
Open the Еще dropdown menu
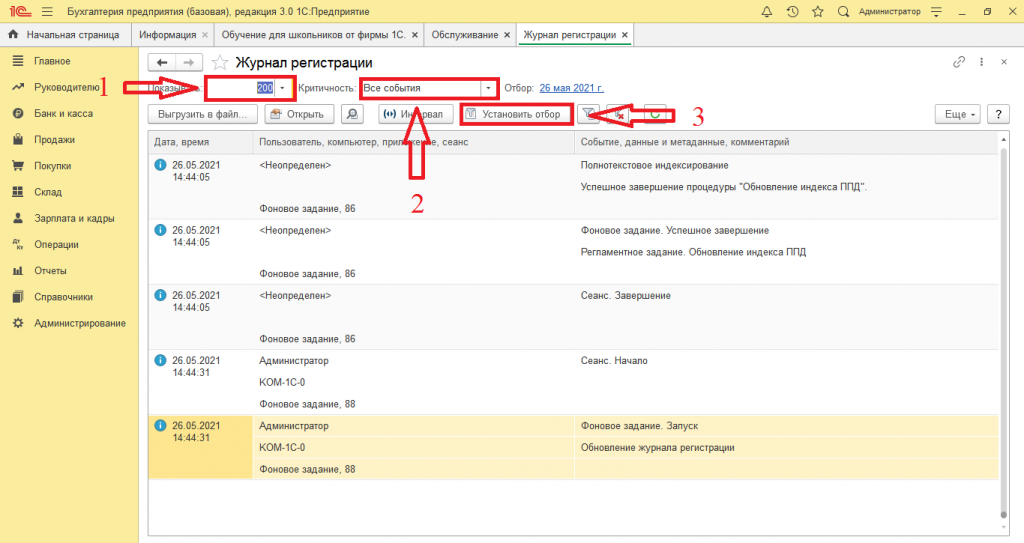coord(958,114)
